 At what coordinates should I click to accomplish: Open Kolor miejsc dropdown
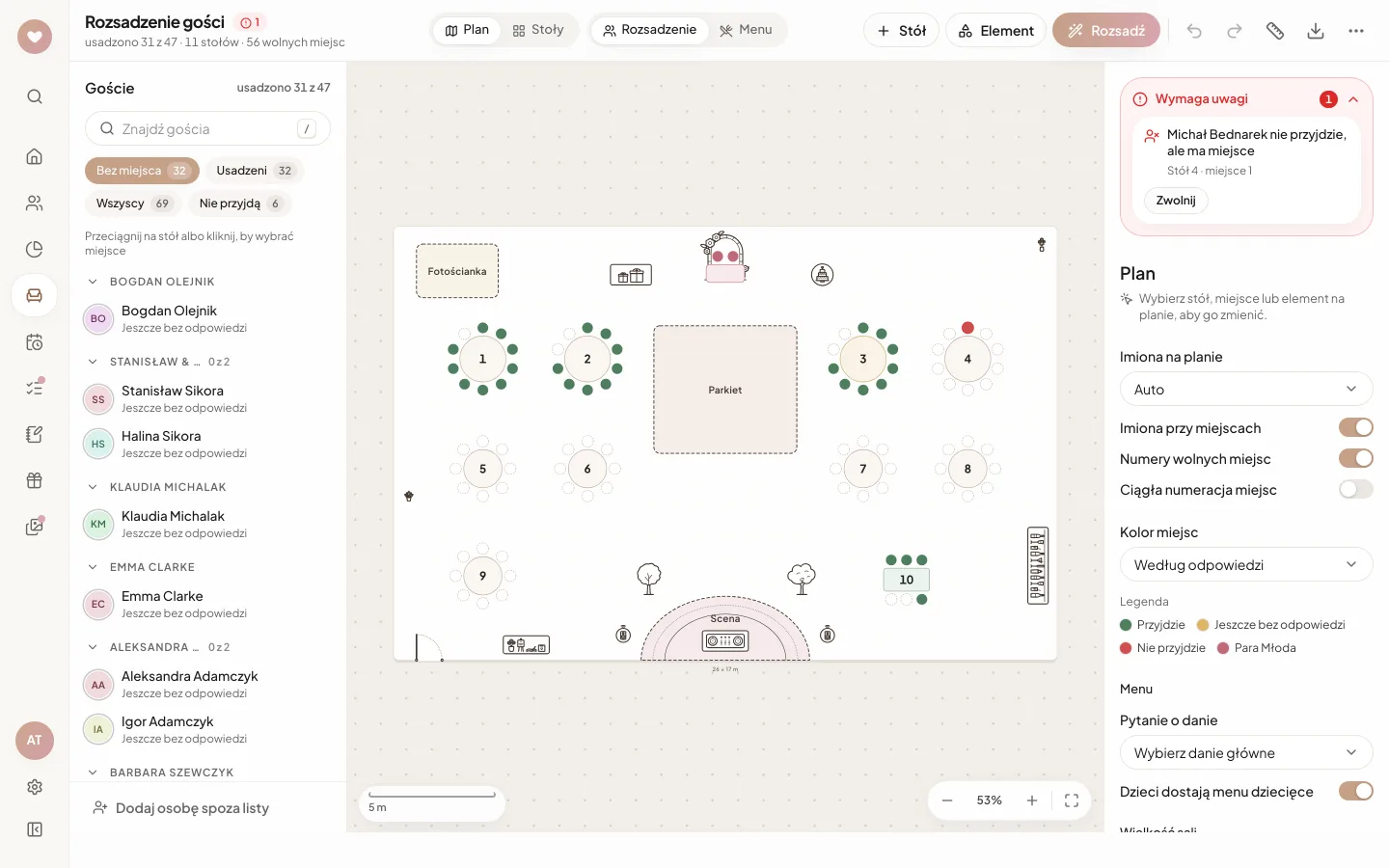1246,564
